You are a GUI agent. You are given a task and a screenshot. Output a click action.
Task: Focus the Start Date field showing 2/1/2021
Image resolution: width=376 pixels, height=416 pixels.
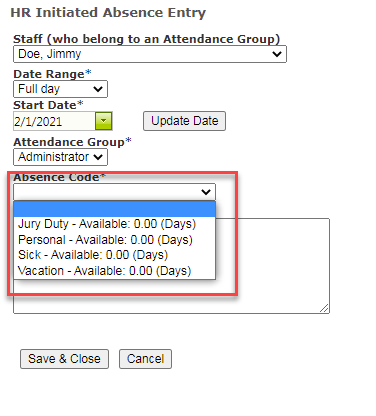tap(54, 121)
